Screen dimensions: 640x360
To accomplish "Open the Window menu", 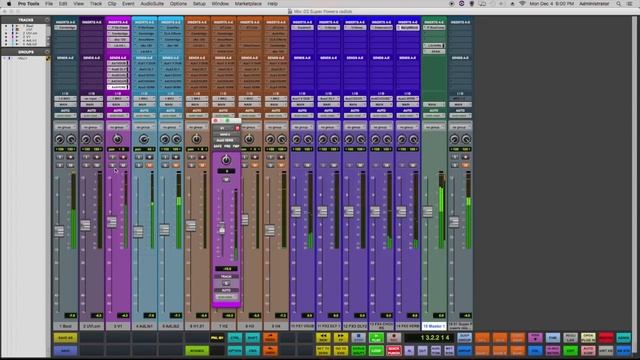I will [220, 4].
